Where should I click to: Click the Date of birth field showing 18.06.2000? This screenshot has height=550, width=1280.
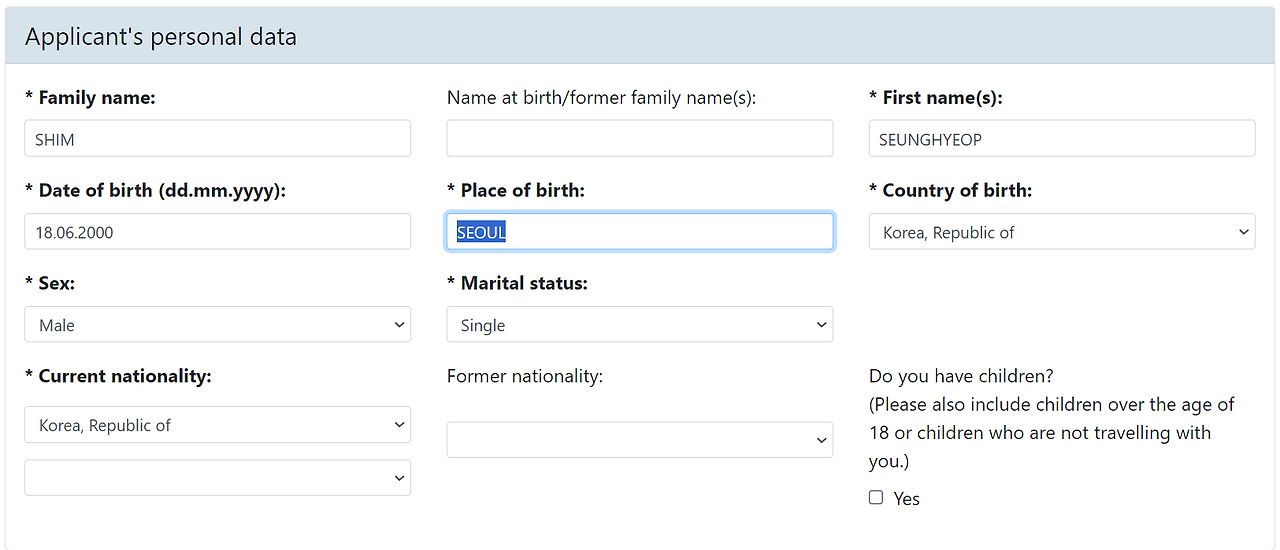coord(217,232)
